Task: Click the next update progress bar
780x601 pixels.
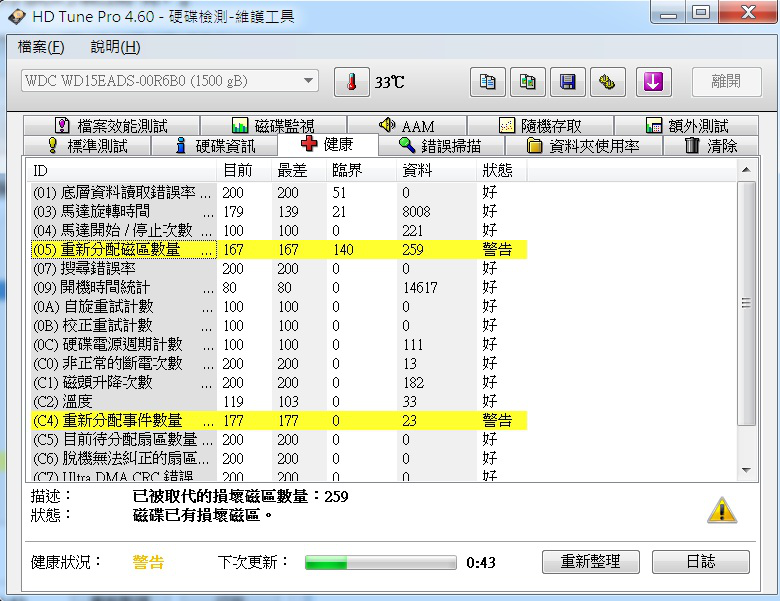Action: coord(381,563)
